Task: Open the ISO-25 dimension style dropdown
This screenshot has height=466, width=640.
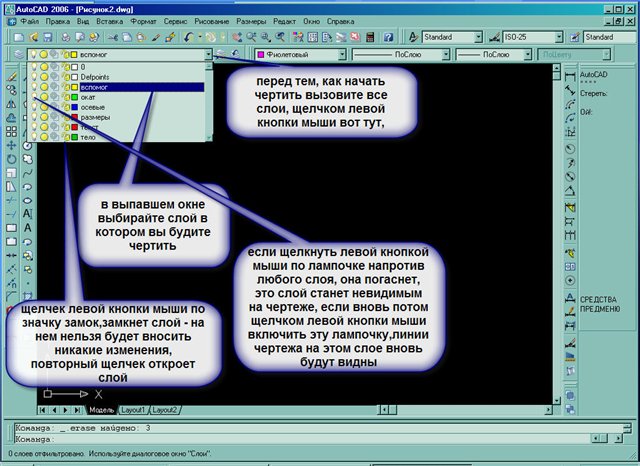Action: (x=559, y=37)
